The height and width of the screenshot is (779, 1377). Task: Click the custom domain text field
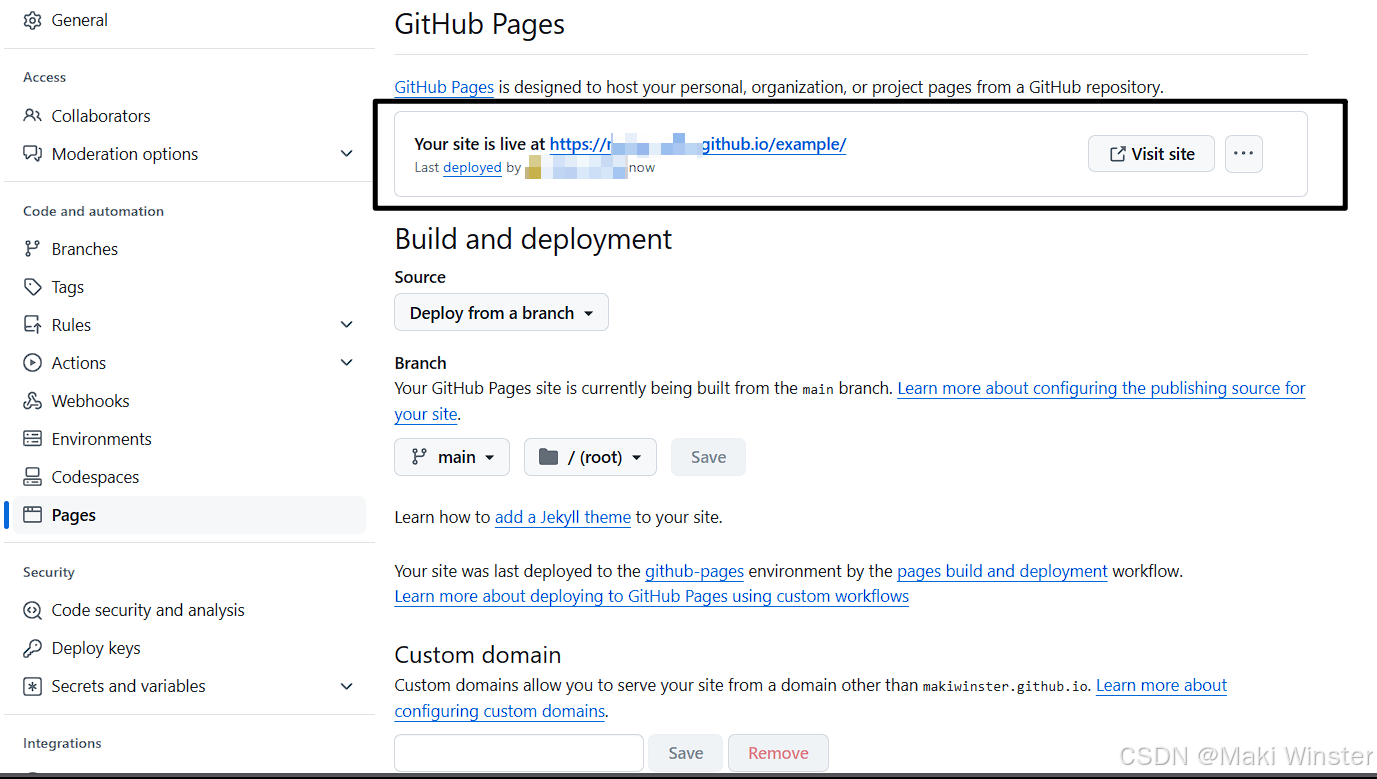click(519, 753)
